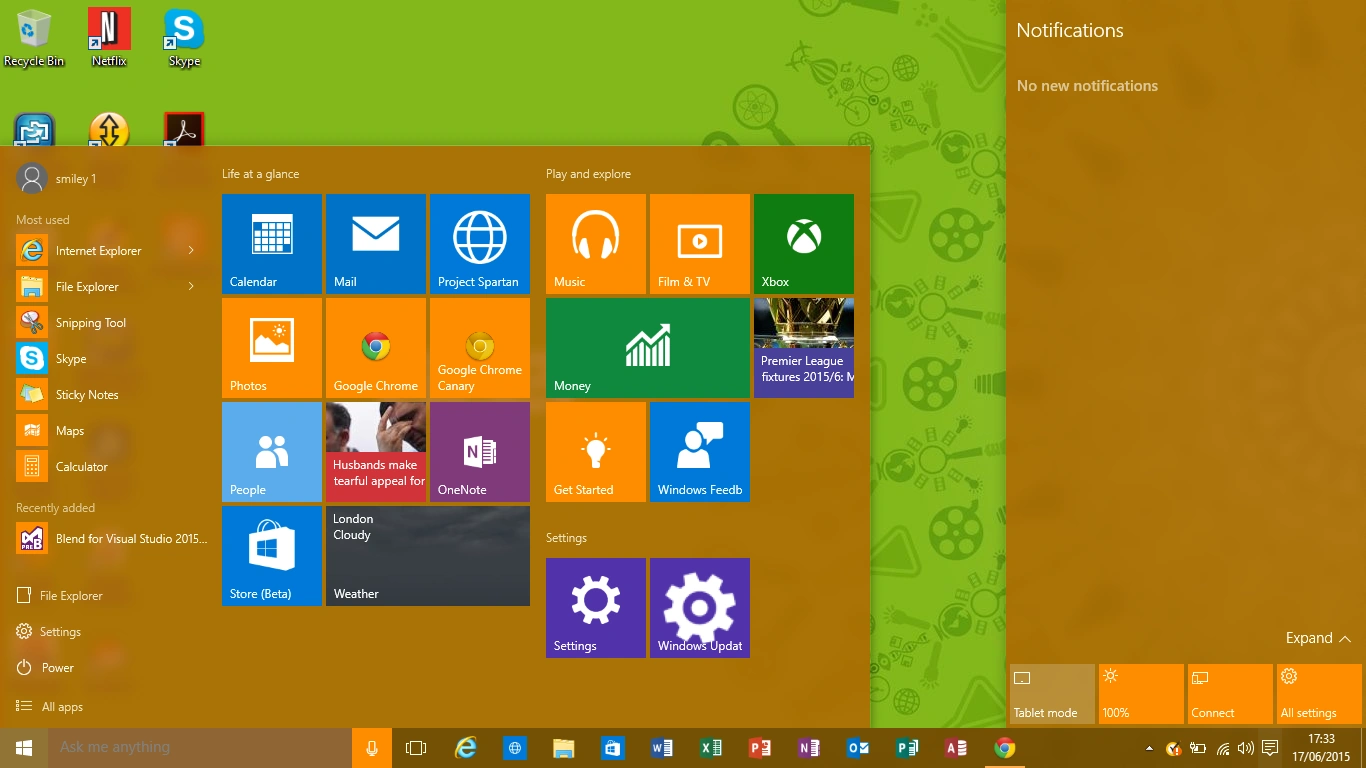Viewport: 1366px width, 768px height.
Task: Toggle the Action Center notifications icon
Action: pos(1270,748)
